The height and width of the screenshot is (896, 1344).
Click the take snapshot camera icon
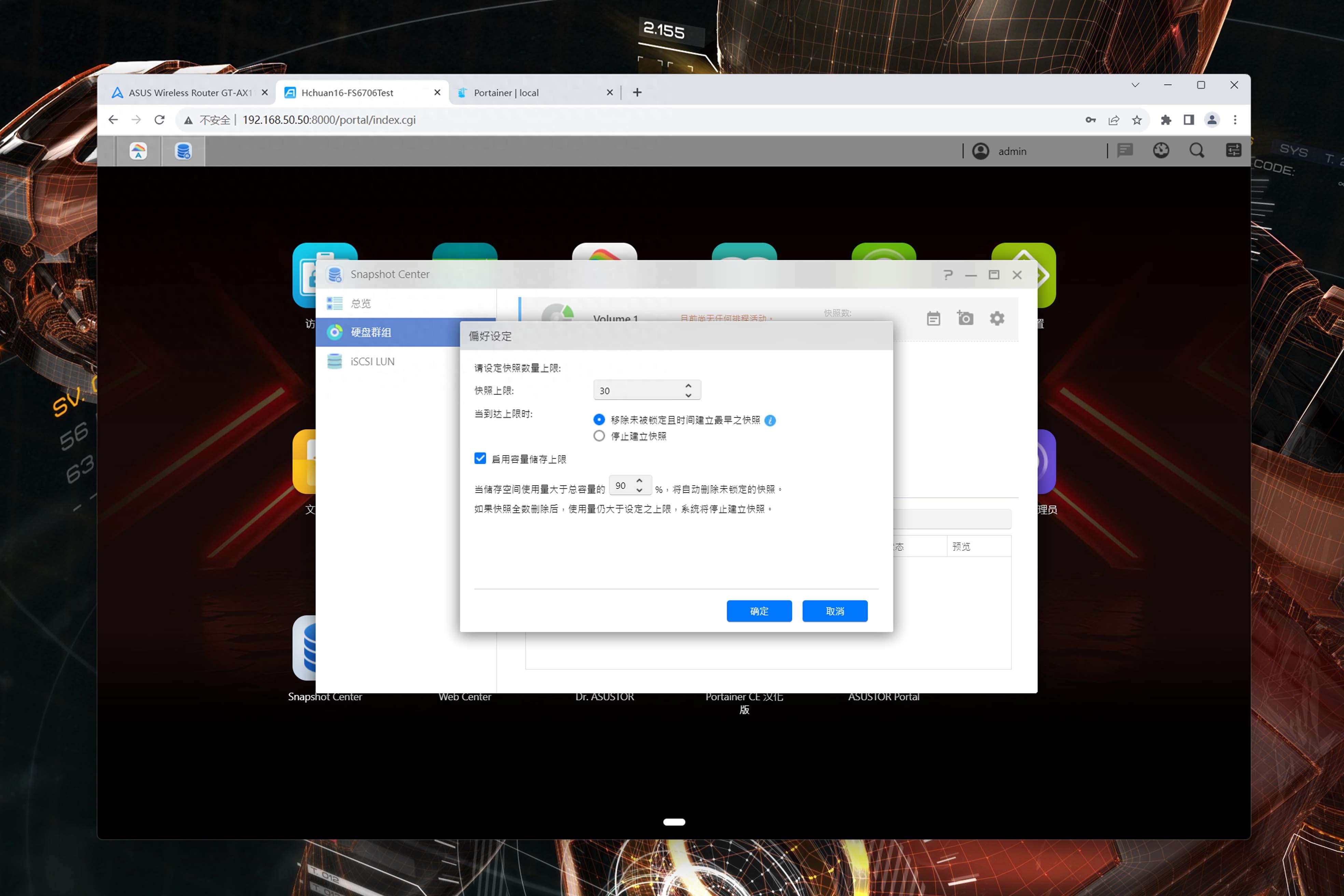coord(965,318)
